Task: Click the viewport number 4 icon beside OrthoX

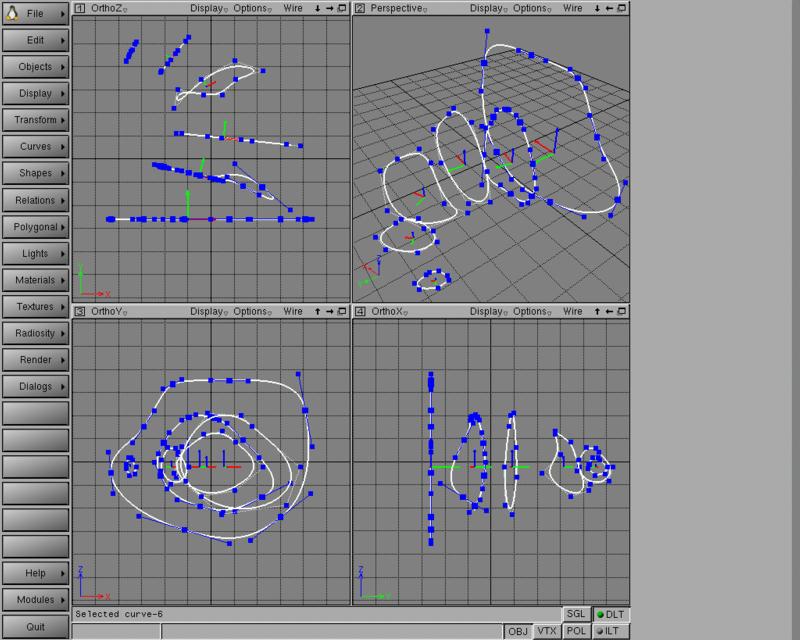Action: pyautogui.click(x=360, y=311)
